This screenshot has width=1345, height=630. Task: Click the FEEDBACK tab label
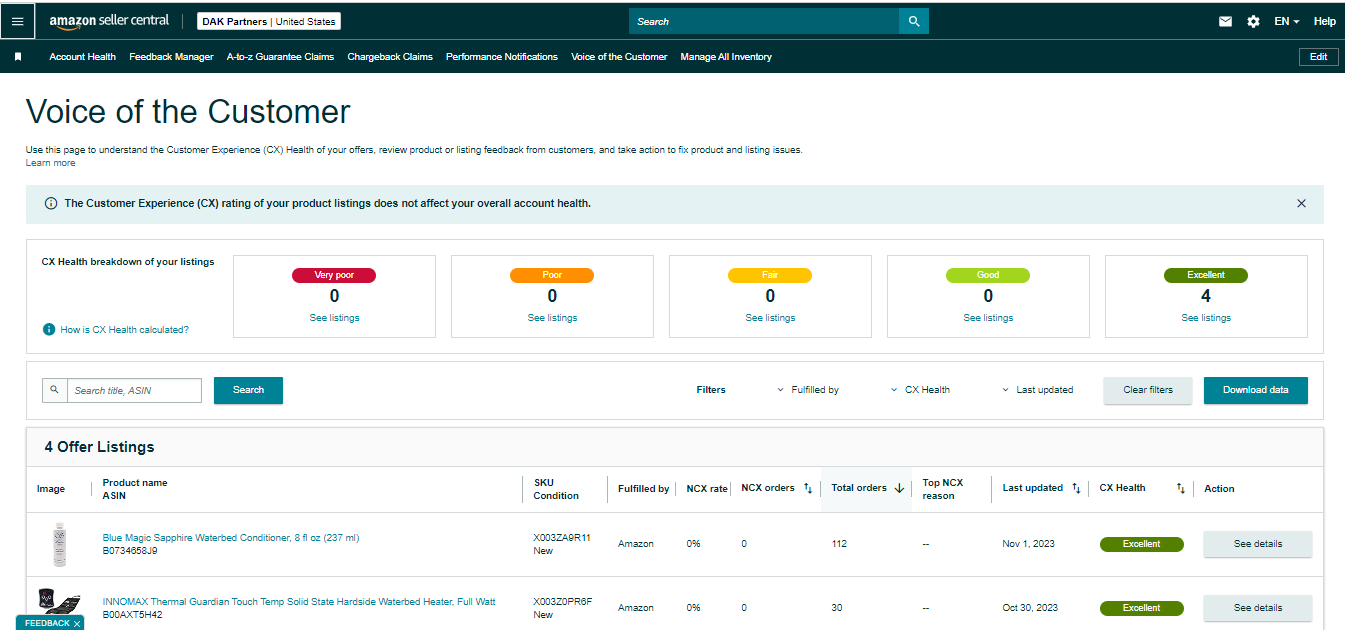click(x=47, y=623)
